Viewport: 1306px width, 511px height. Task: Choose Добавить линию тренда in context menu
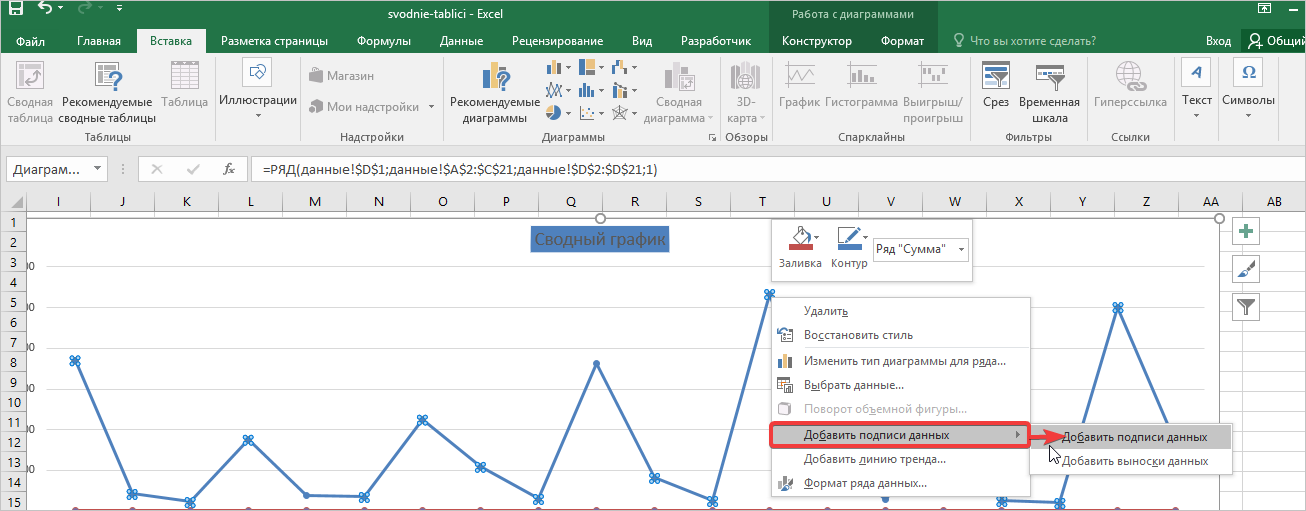click(874, 459)
